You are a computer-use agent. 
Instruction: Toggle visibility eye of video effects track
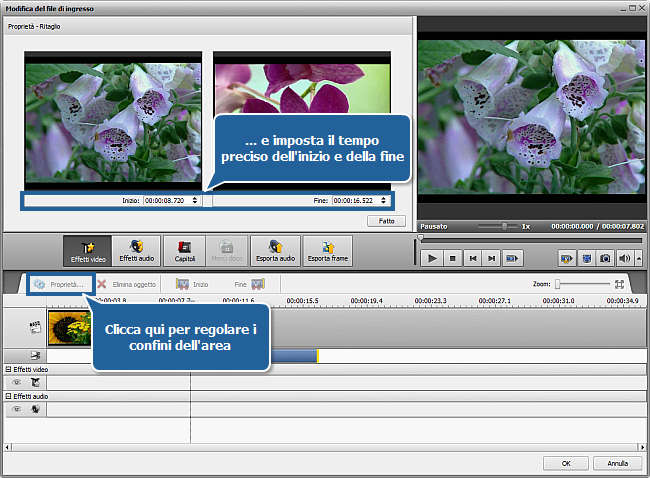(x=16, y=382)
